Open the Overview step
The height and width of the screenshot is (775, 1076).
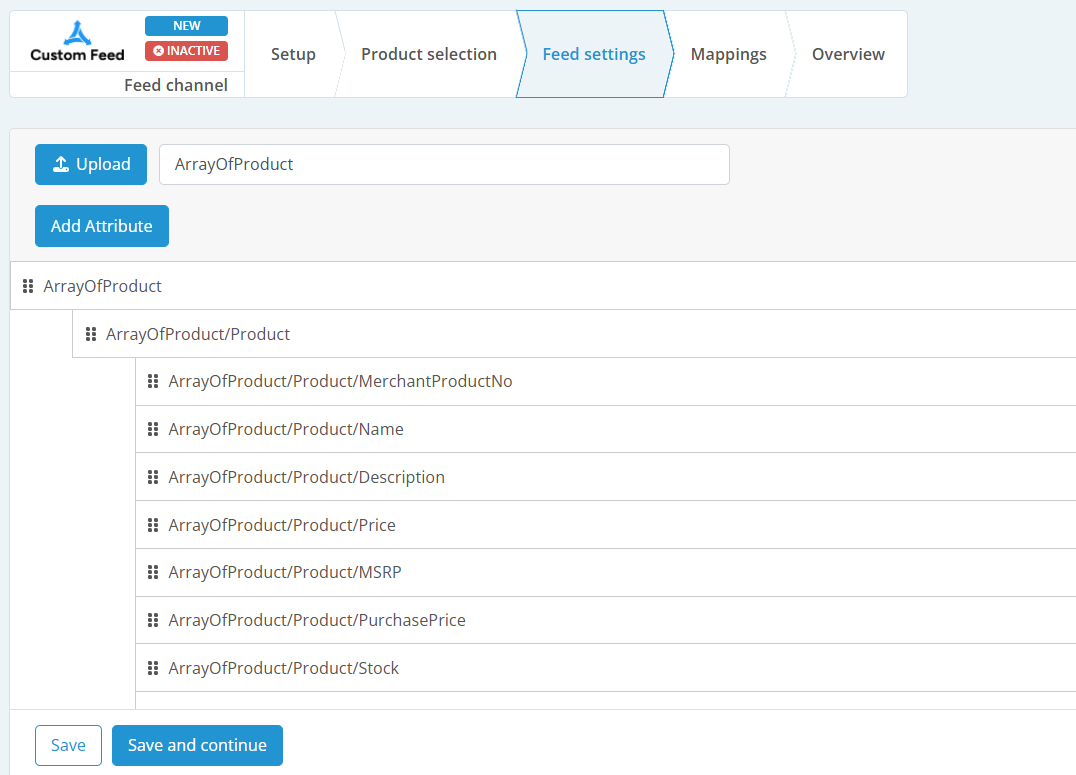pos(848,54)
